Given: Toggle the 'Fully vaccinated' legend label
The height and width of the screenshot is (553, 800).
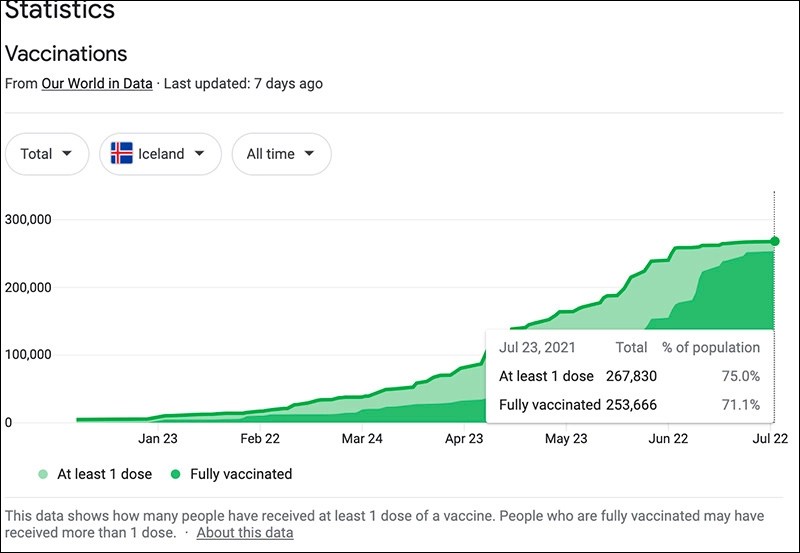Looking at the screenshot, I should coord(241,474).
